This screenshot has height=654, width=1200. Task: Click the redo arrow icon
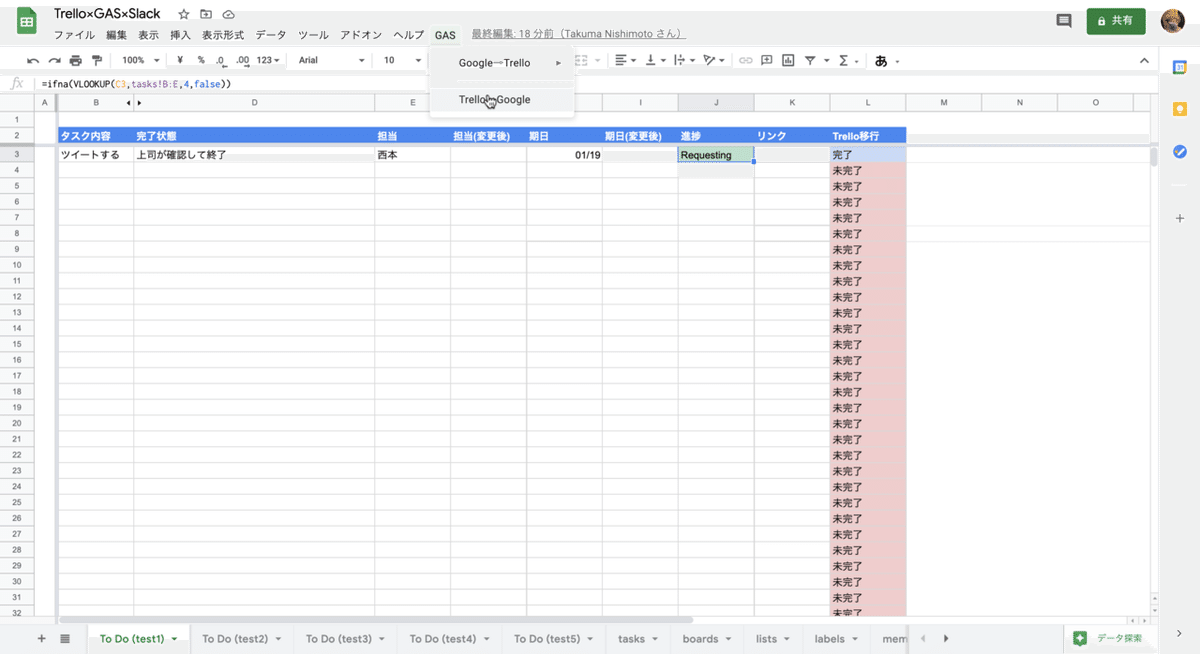[54, 60]
